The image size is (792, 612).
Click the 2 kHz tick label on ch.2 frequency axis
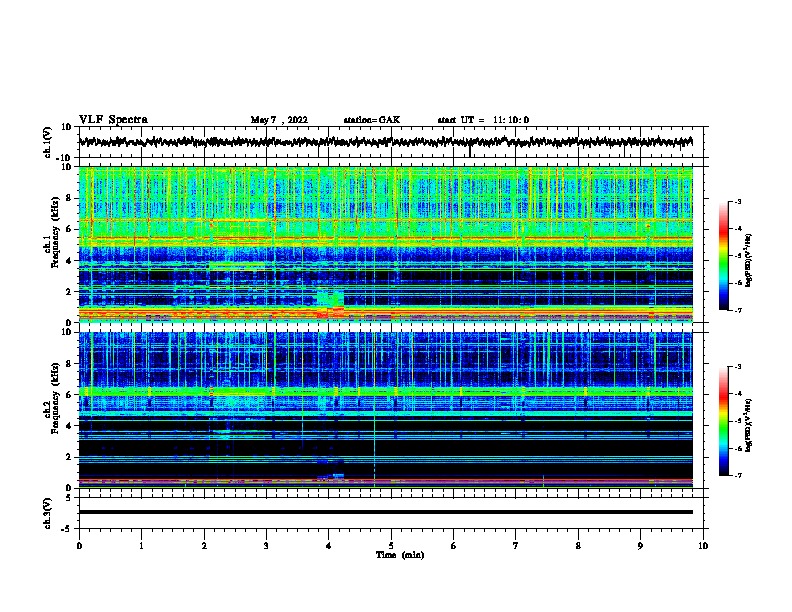click(69, 457)
